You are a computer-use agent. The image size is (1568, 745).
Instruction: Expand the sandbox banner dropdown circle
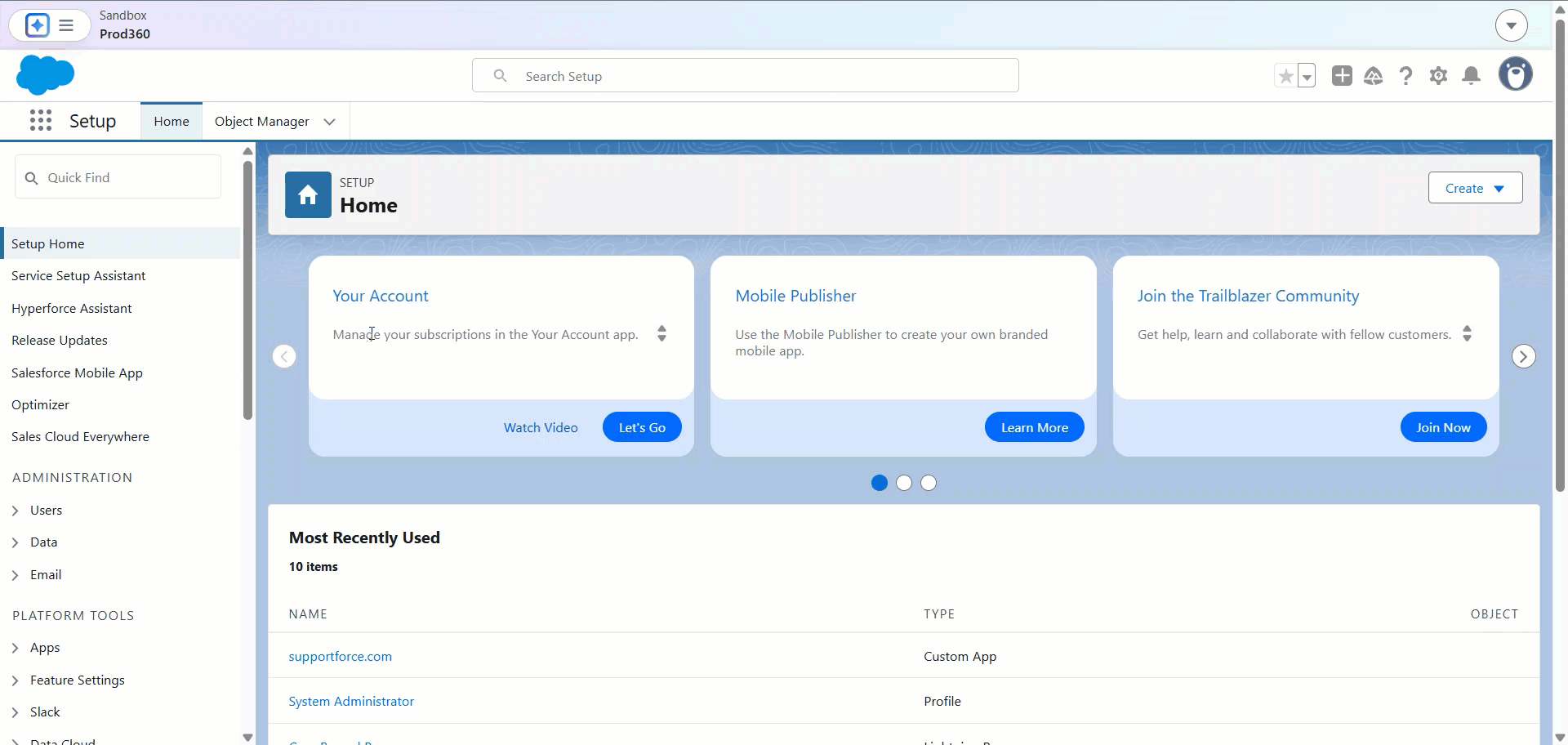[x=1512, y=25]
